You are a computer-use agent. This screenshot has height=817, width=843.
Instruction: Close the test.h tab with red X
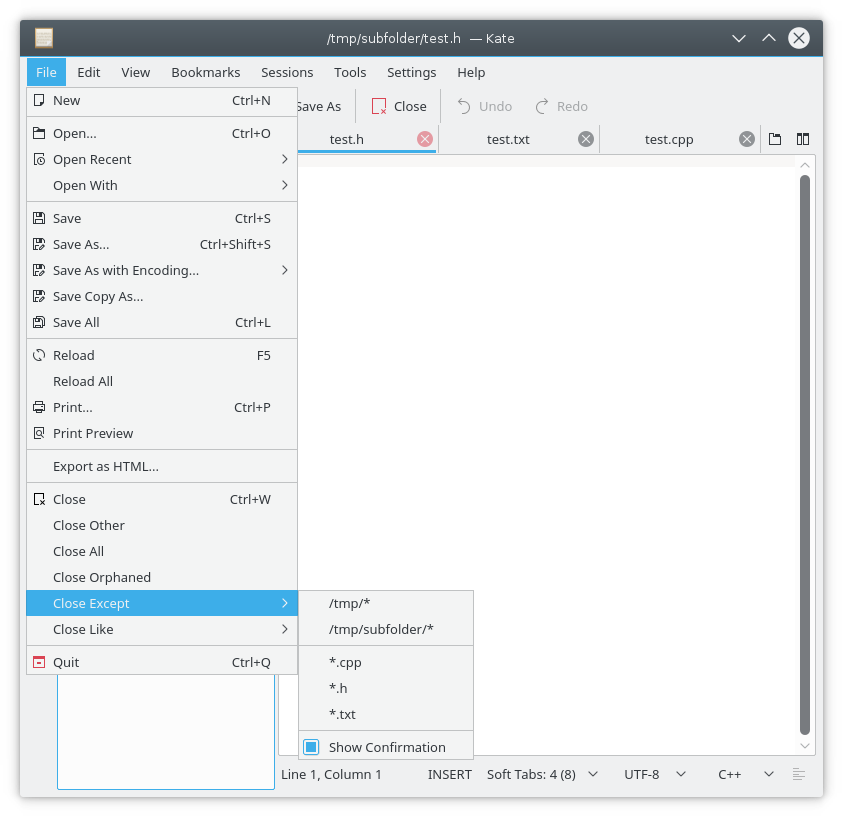click(x=425, y=139)
